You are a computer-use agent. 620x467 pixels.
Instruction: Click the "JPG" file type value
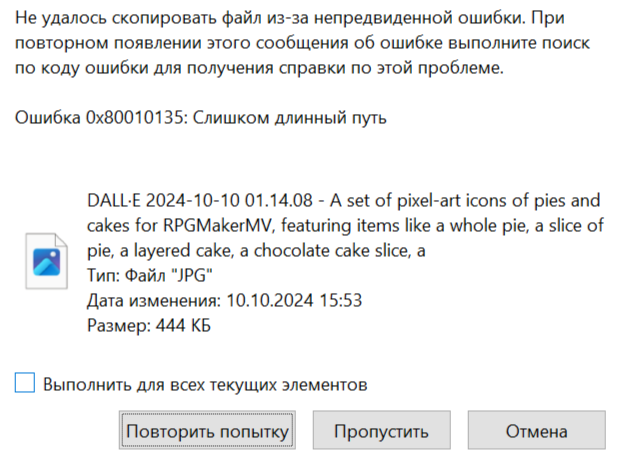coord(193,275)
